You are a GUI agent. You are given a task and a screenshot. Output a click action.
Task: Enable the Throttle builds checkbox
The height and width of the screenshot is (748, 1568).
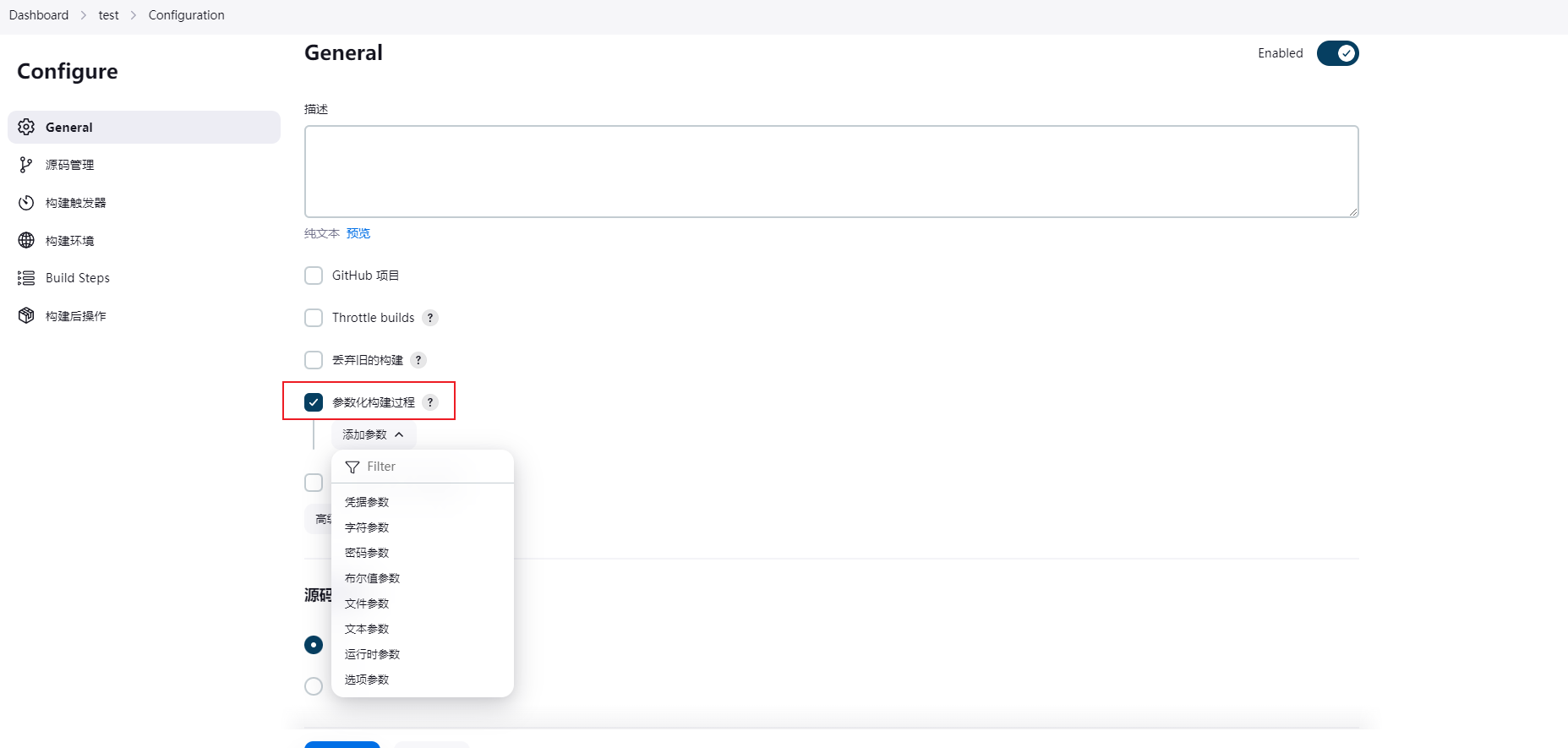point(314,318)
